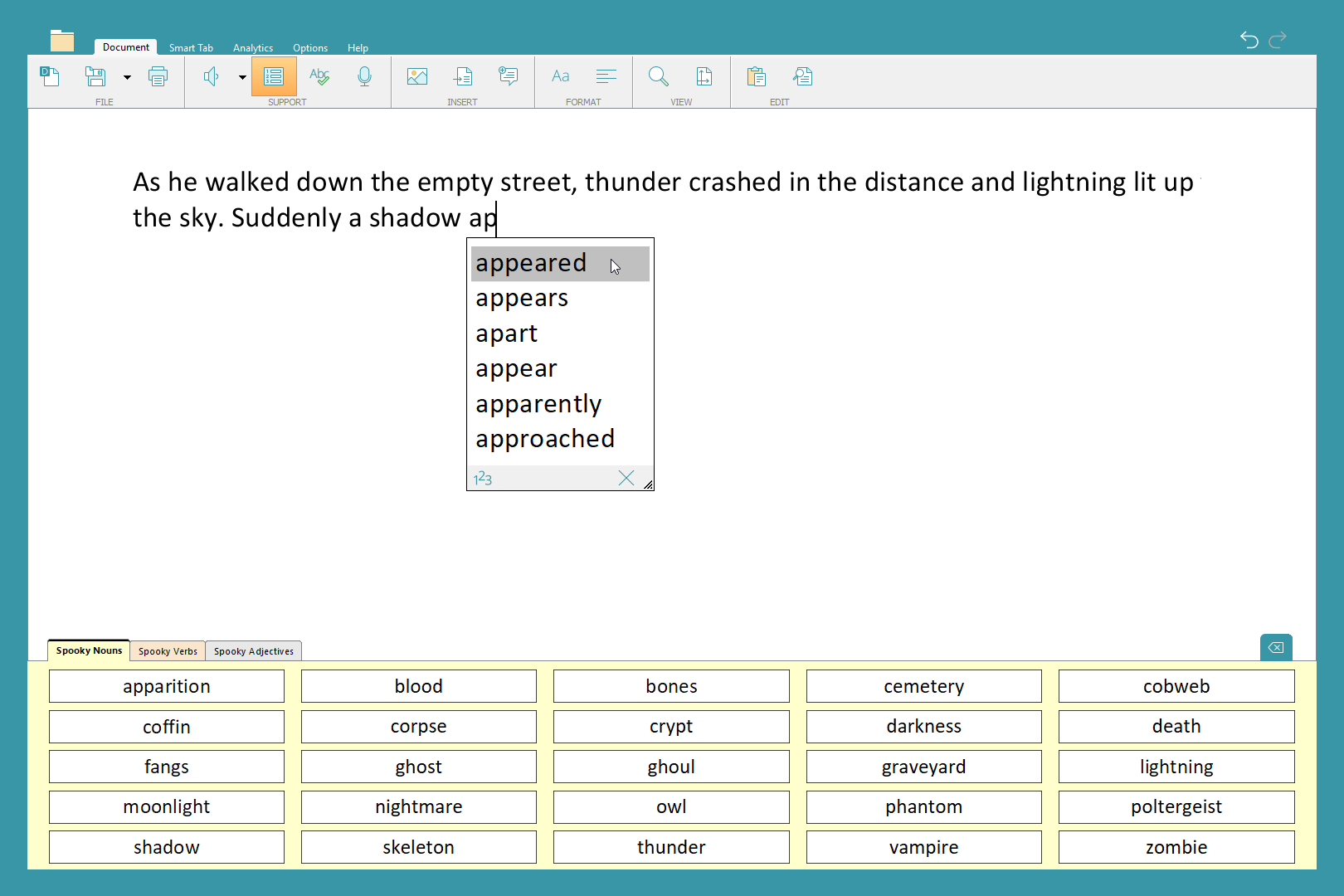The width and height of the screenshot is (1344, 896).
Task: Insert a picture using the image icon
Action: click(417, 77)
